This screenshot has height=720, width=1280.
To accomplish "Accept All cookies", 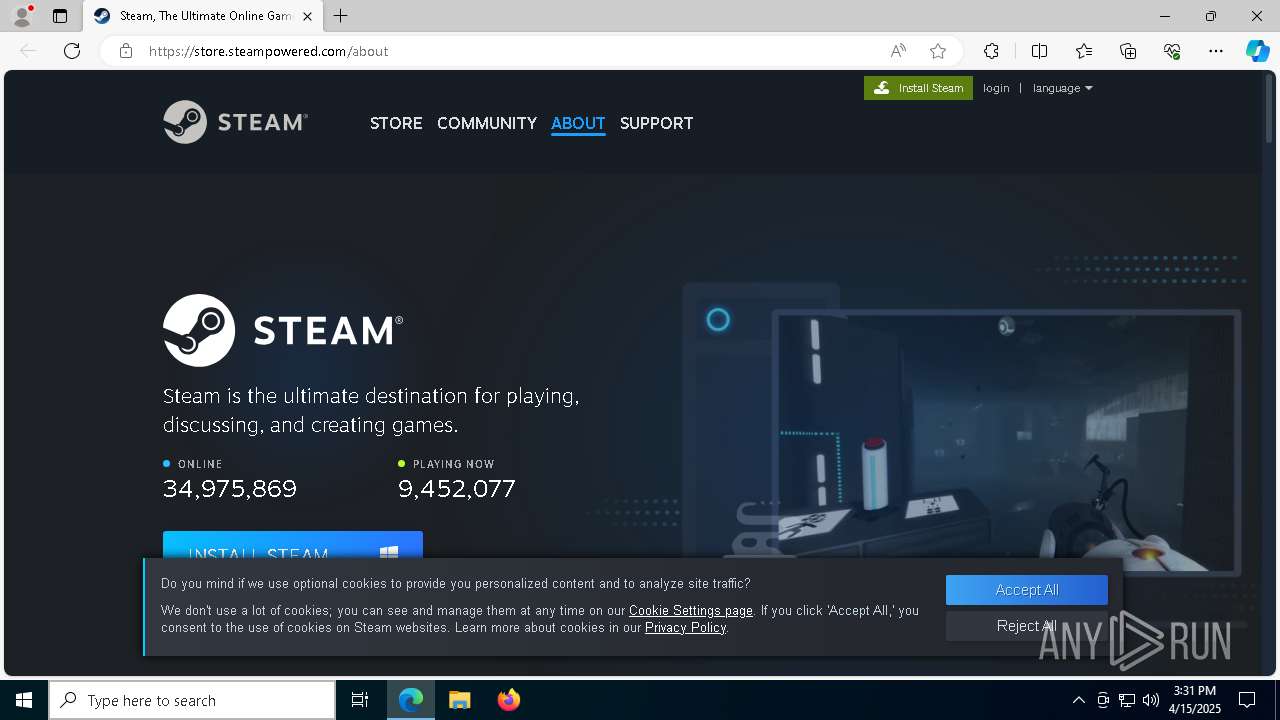I will tap(1027, 590).
